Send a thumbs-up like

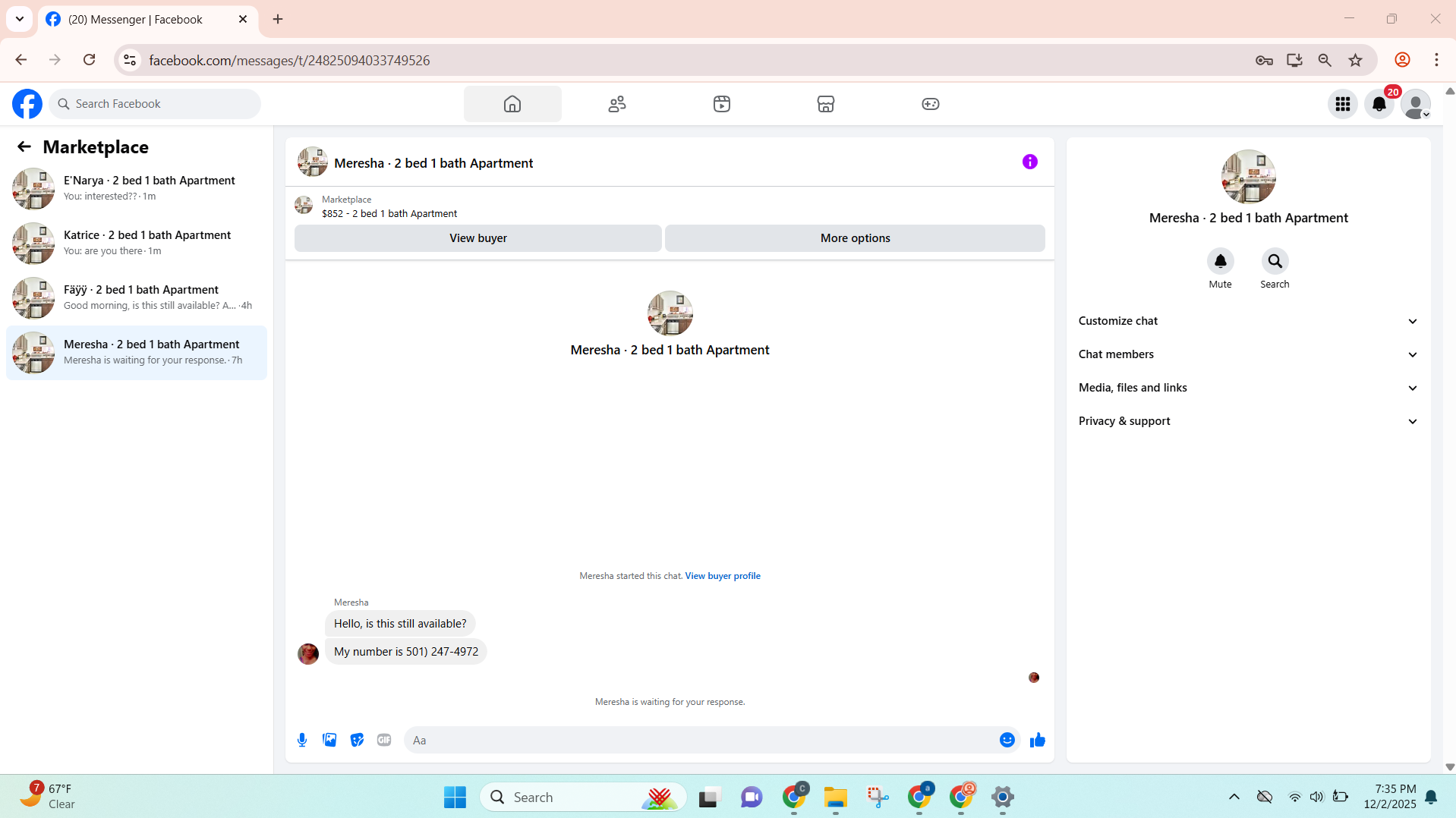(1038, 740)
